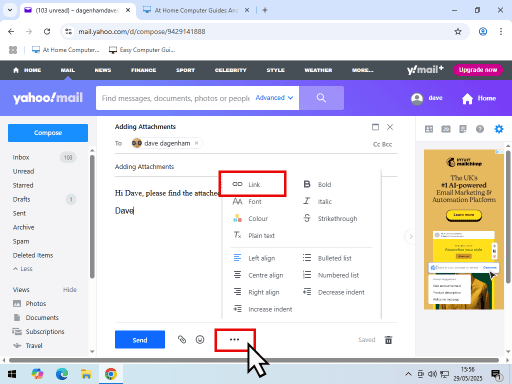Open the emoji picker icon
512x384 pixels.
tap(200, 340)
